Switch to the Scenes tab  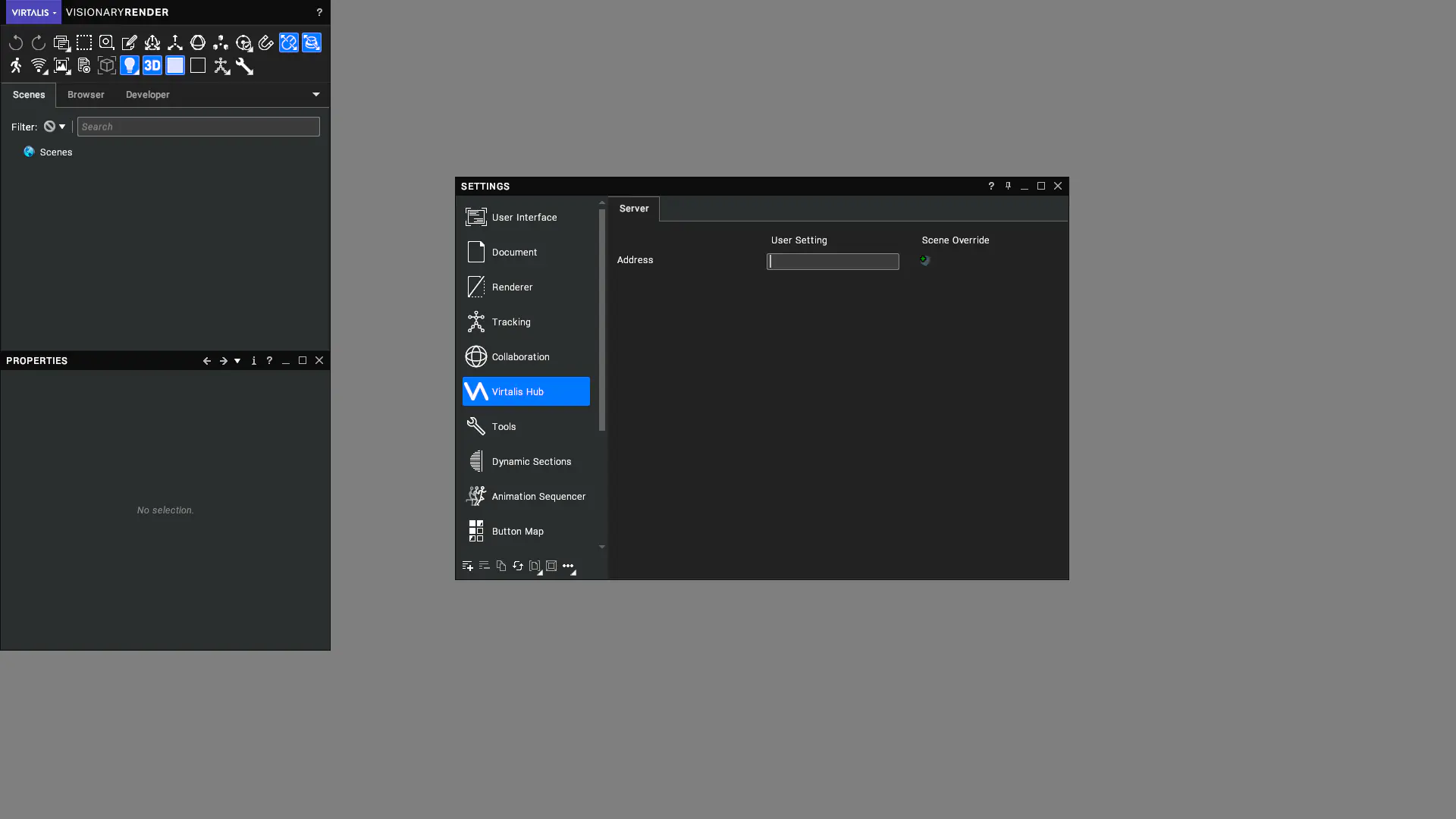coord(29,95)
